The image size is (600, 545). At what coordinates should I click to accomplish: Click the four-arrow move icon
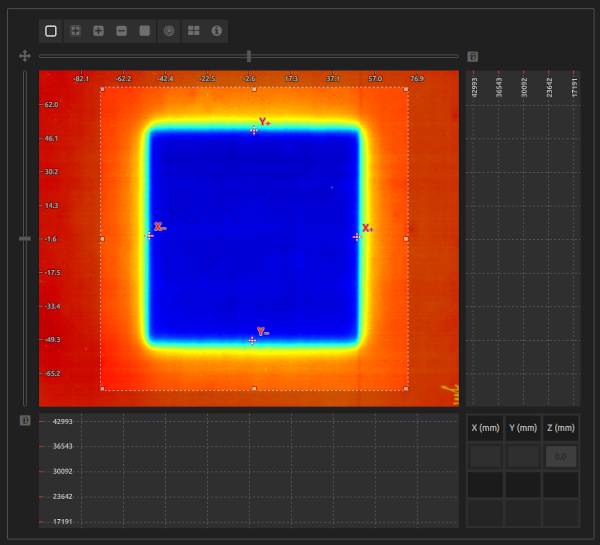[x=25, y=56]
